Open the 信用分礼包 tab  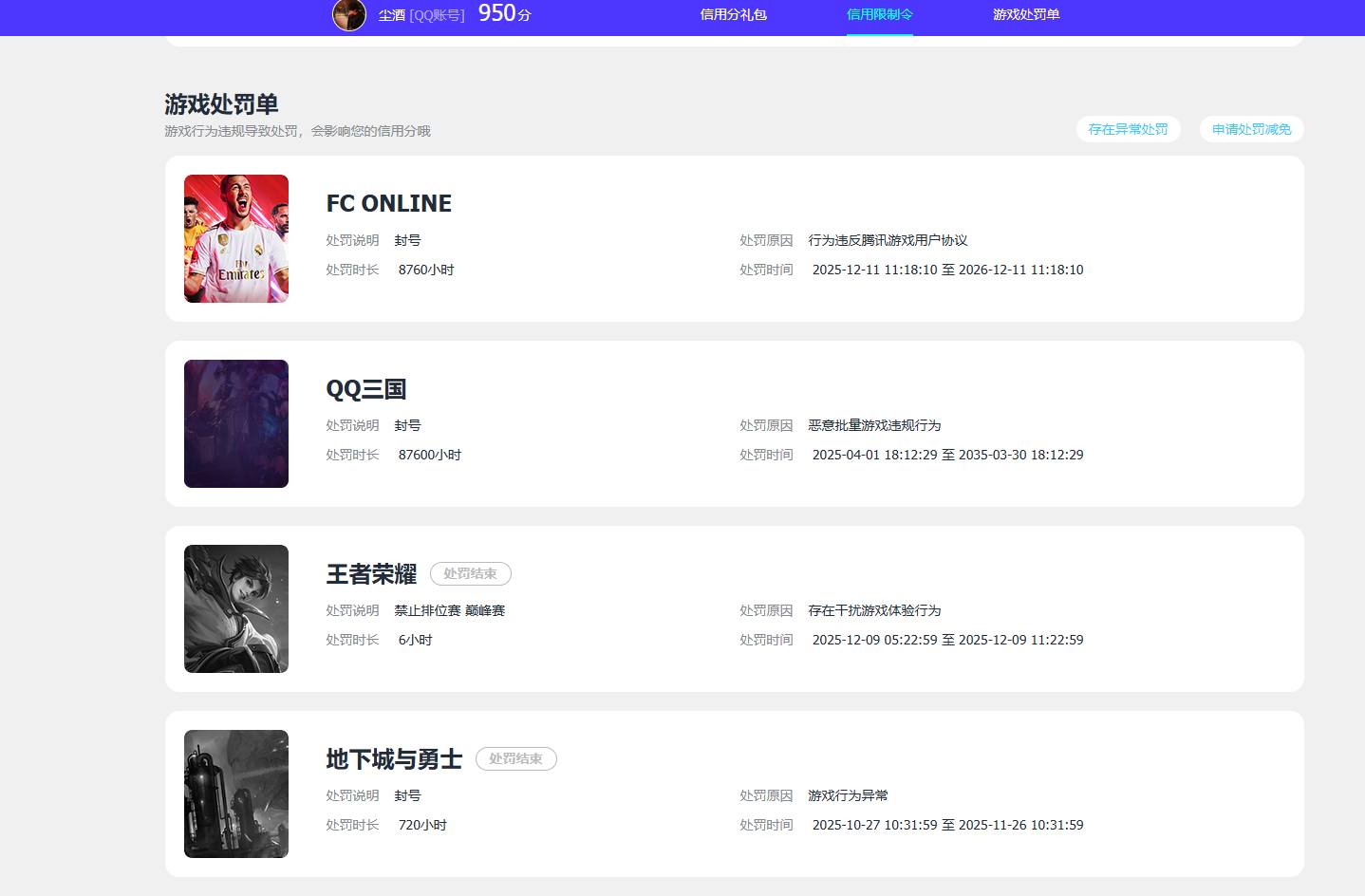pyautogui.click(x=733, y=14)
